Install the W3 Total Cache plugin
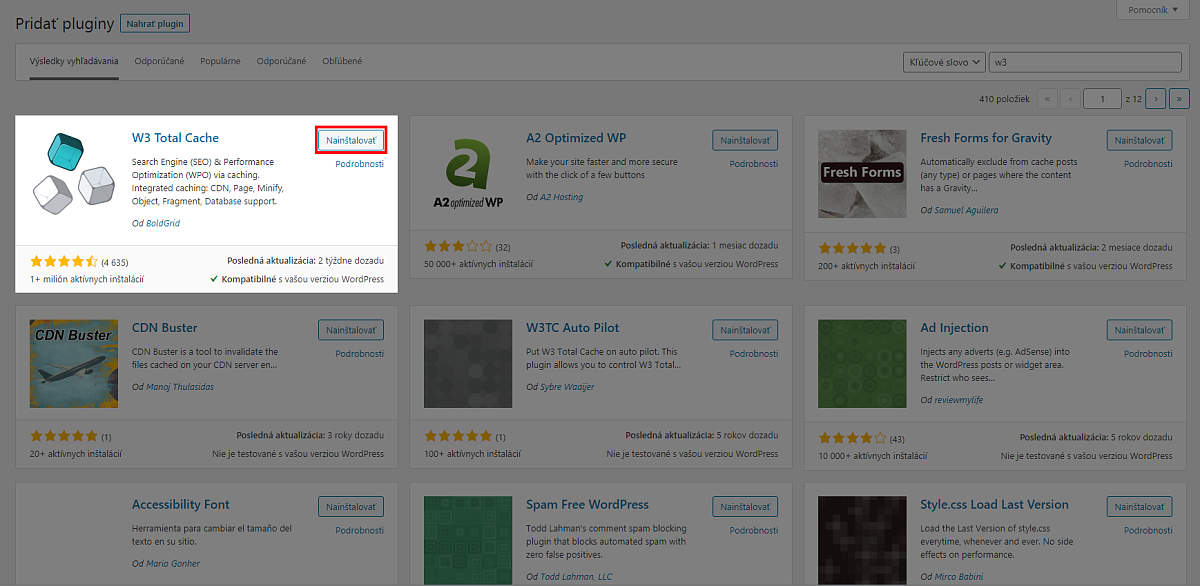Viewport: 1200px width, 586px height. click(351, 140)
